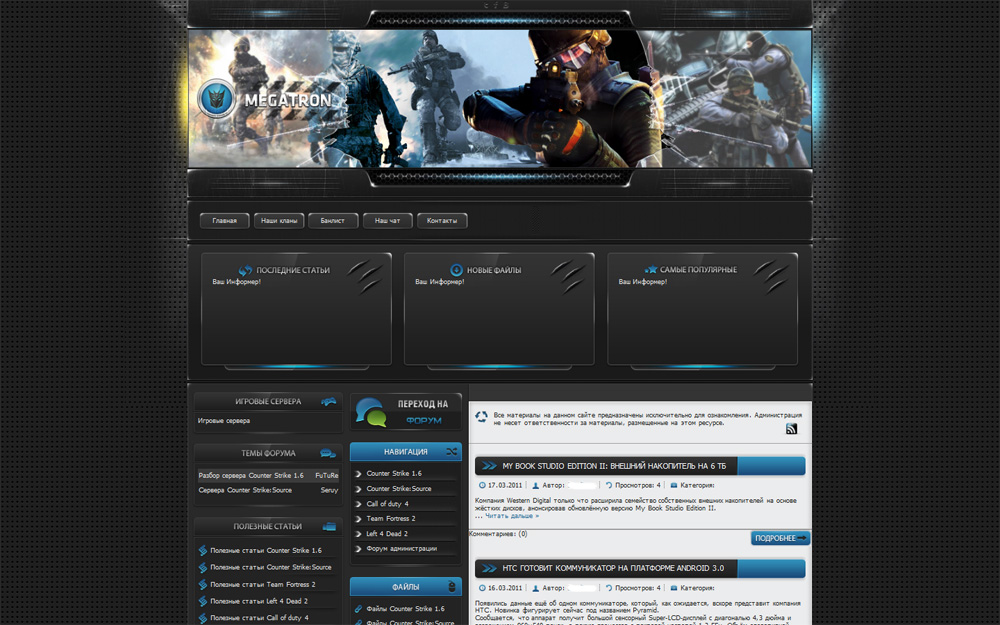Click the views icon in the 16.03.2011 article
This screenshot has height=625, width=1000.
tap(608, 588)
